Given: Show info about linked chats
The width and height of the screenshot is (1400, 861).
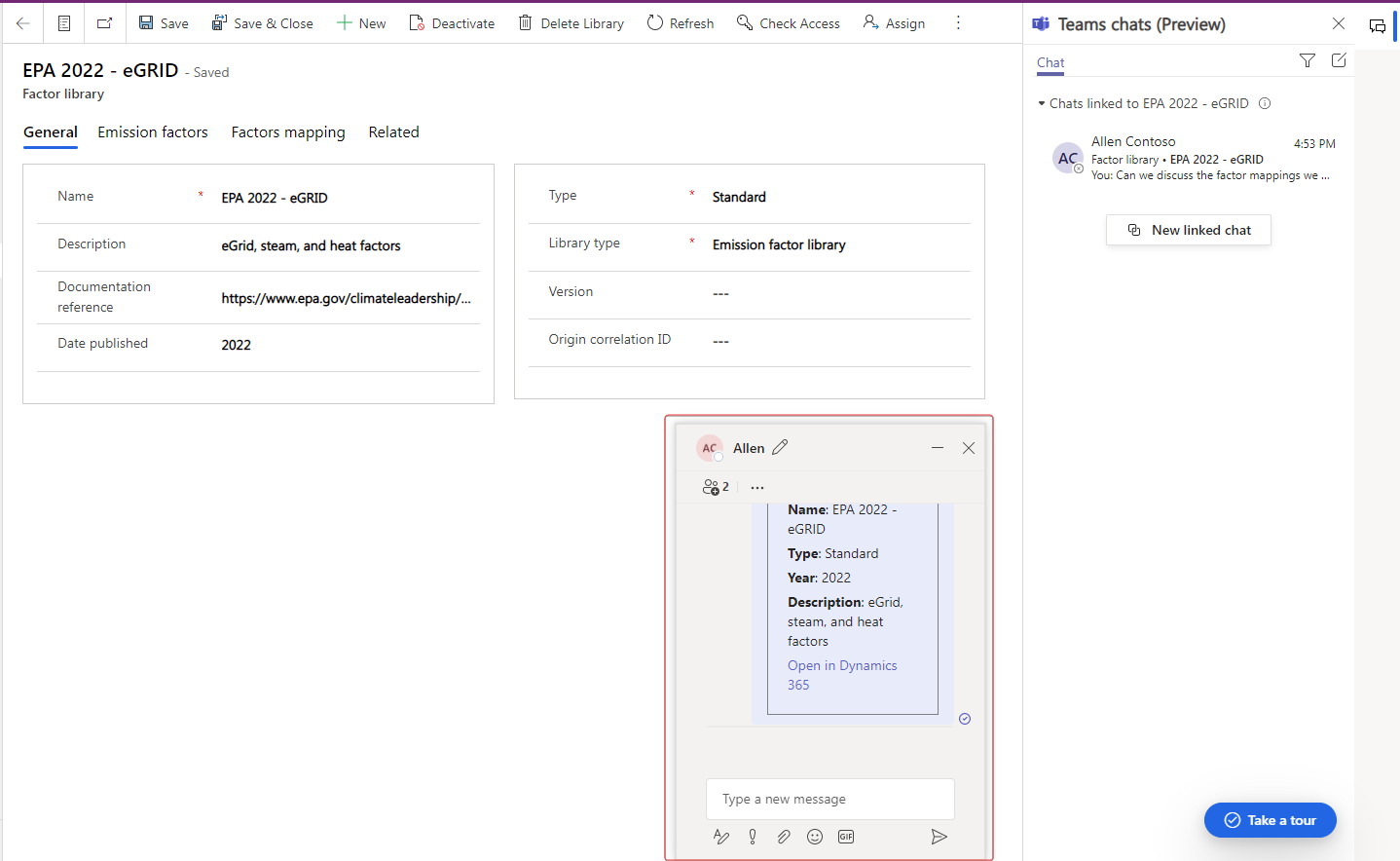Looking at the screenshot, I should pyautogui.click(x=1265, y=103).
